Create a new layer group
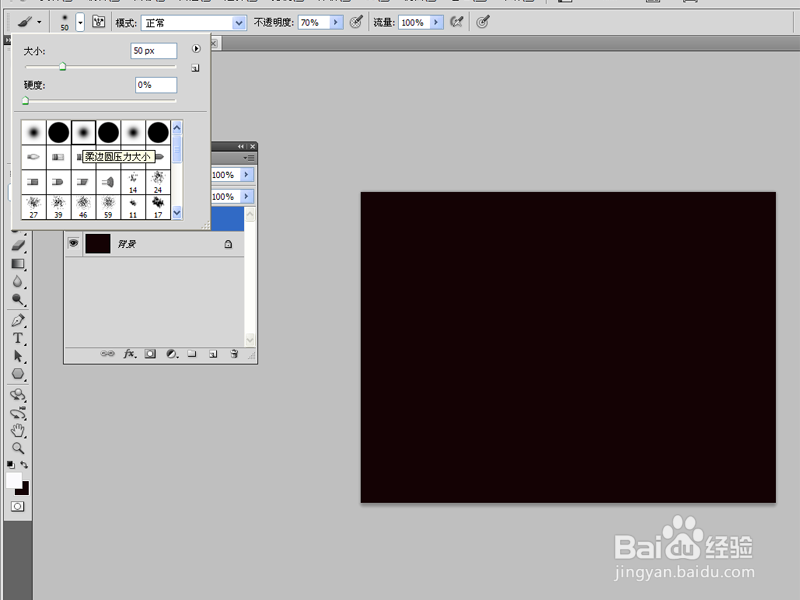Image resolution: width=800 pixels, height=600 pixels. tap(192, 354)
